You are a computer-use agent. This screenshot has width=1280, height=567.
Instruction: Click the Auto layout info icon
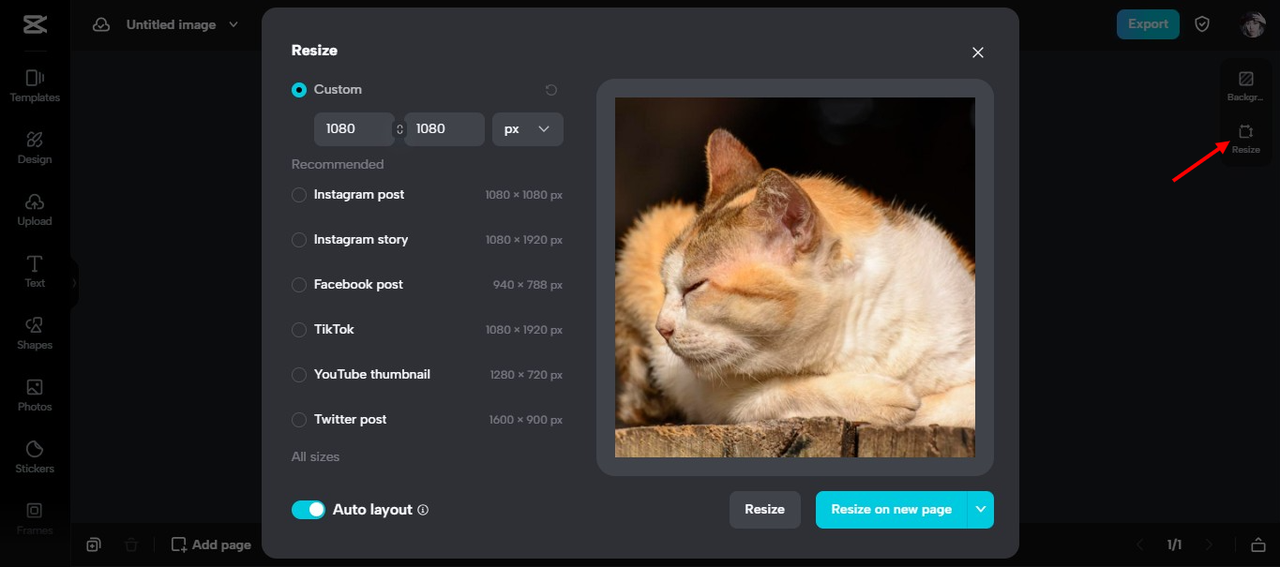[x=423, y=510]
